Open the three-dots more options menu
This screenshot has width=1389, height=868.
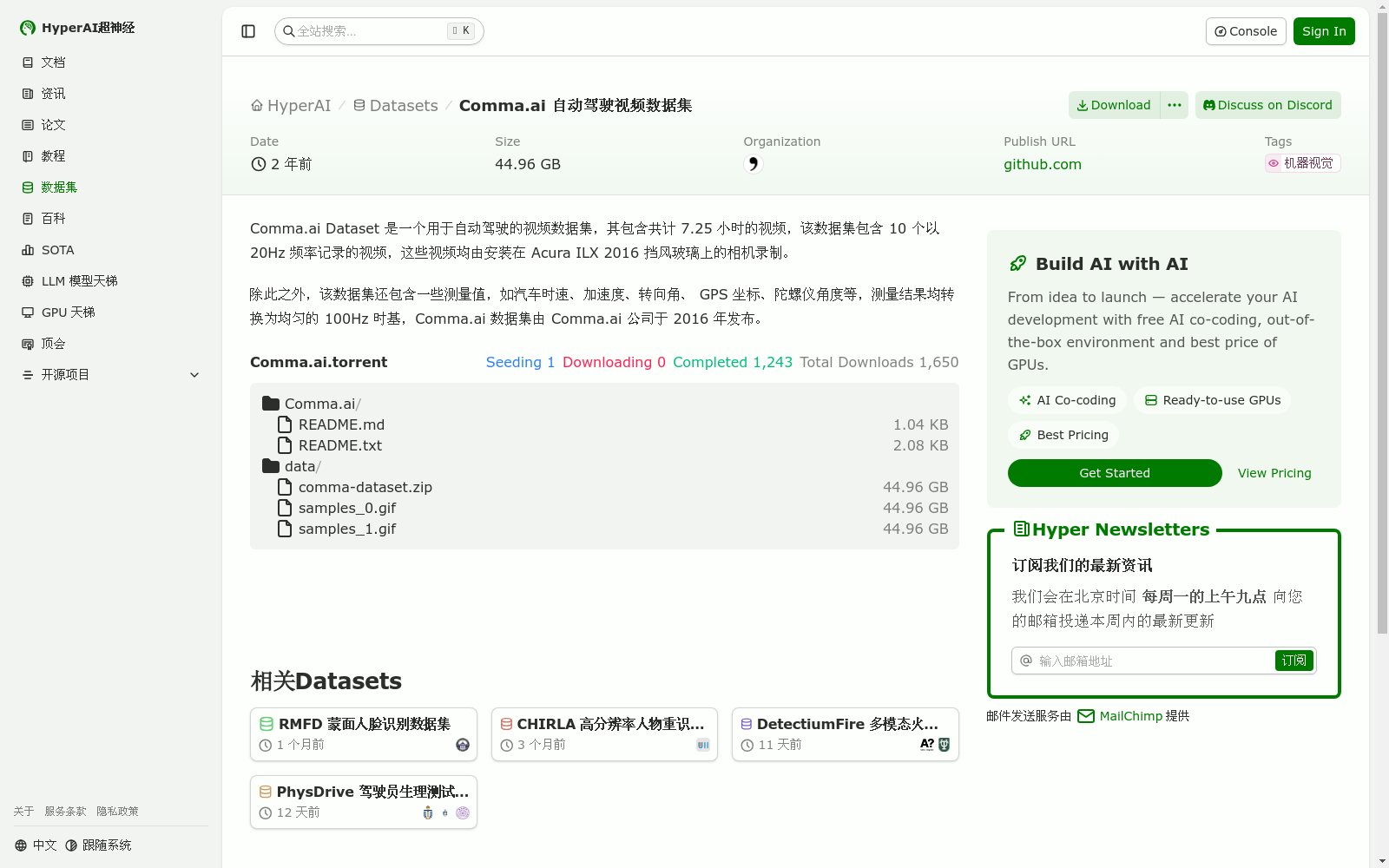1175,105
